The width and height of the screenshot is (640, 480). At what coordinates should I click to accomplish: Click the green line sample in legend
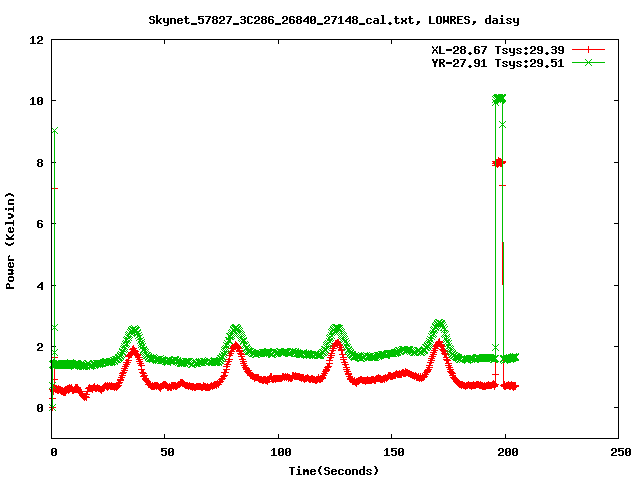pos(589,62)
